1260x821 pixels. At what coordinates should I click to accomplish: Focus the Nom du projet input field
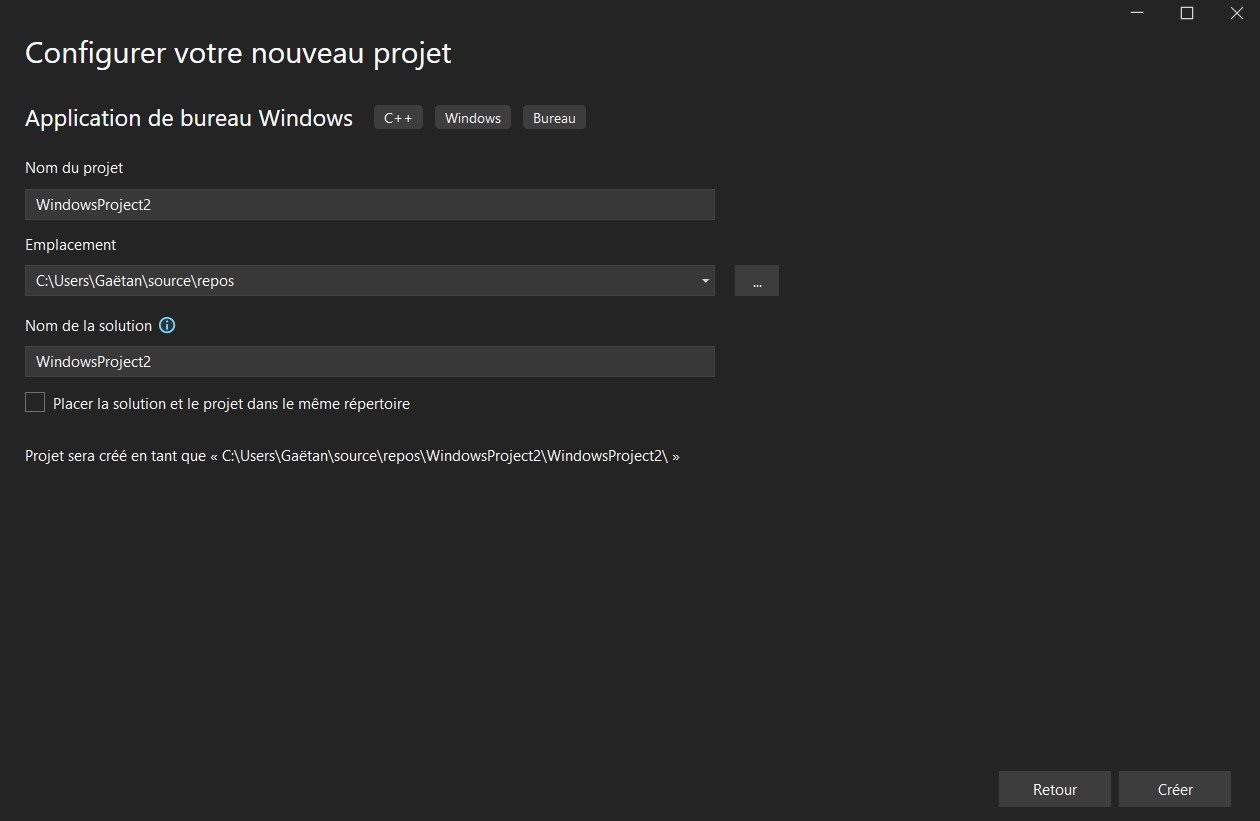point(370,204)
